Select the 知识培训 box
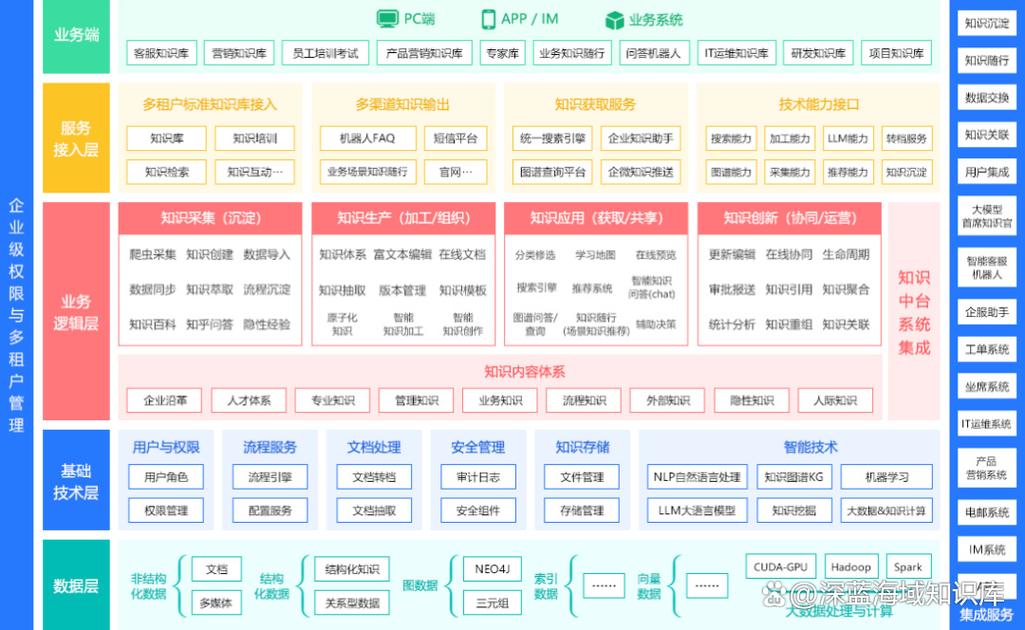The height and width of the screenshot is (630, 1025). 254,139
